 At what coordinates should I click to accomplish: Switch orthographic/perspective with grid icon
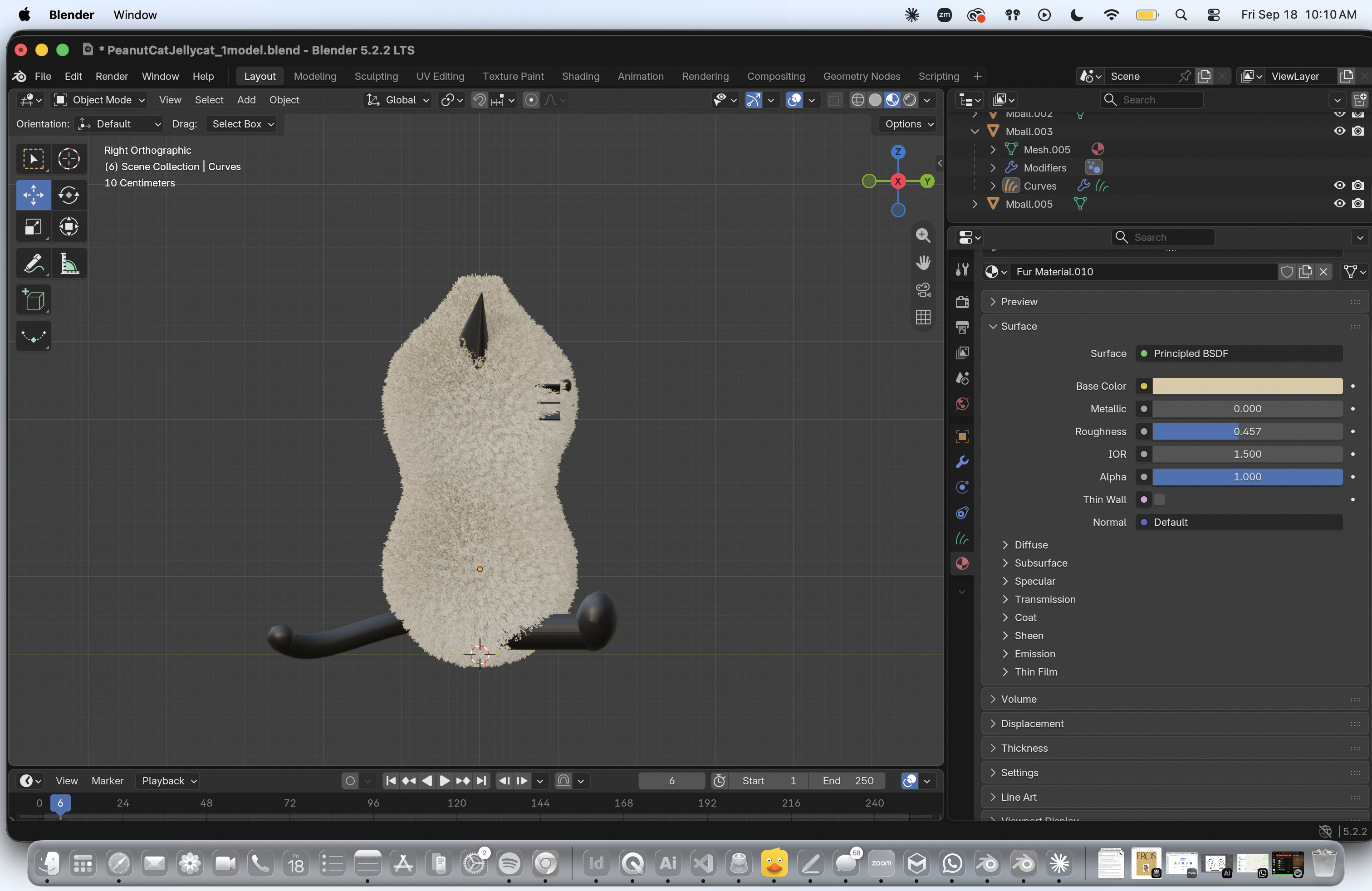[x=923, y=317]
